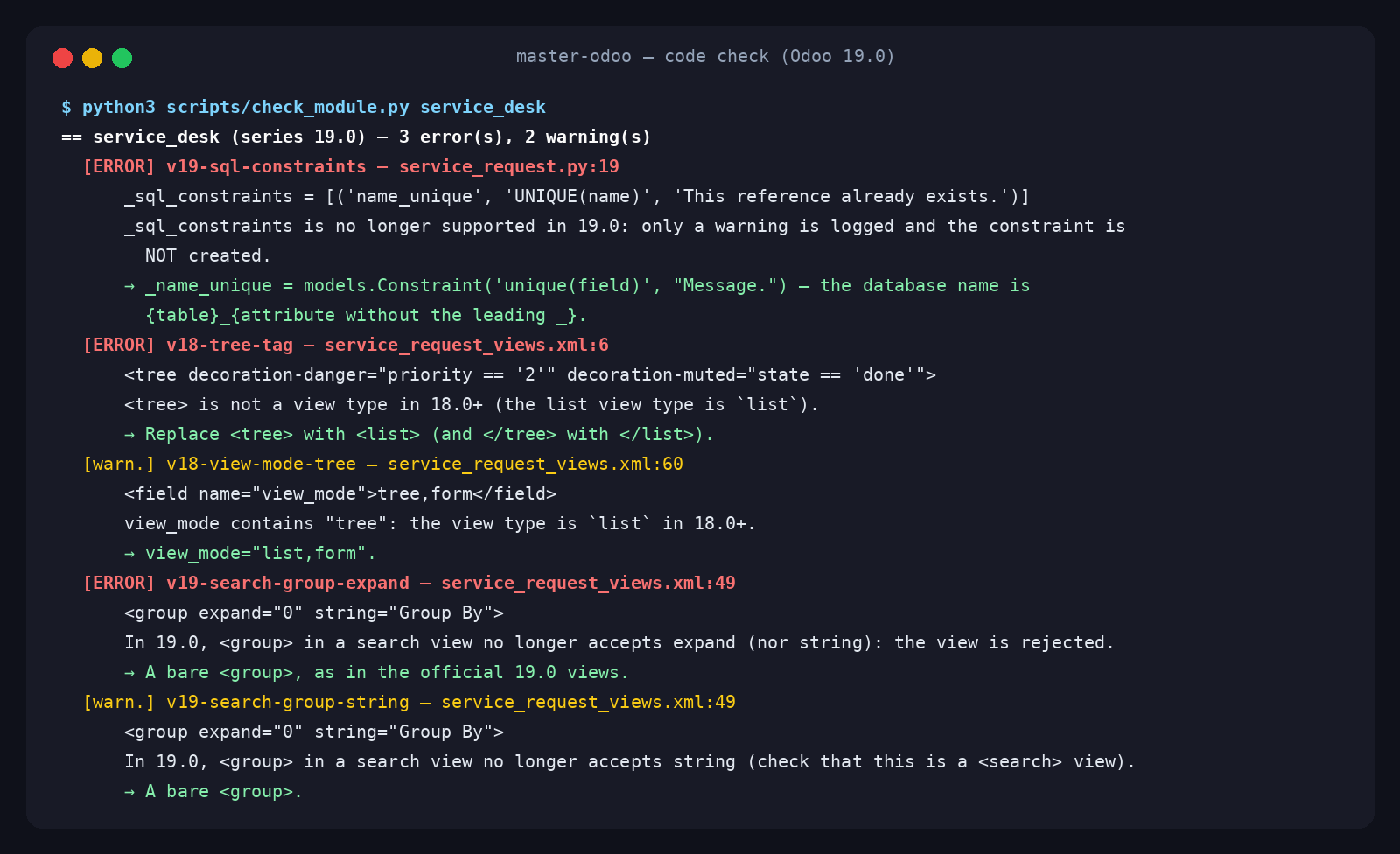Click the models.Constraint suggestion line
The image size is (1400, 854).
click(577, 286)
